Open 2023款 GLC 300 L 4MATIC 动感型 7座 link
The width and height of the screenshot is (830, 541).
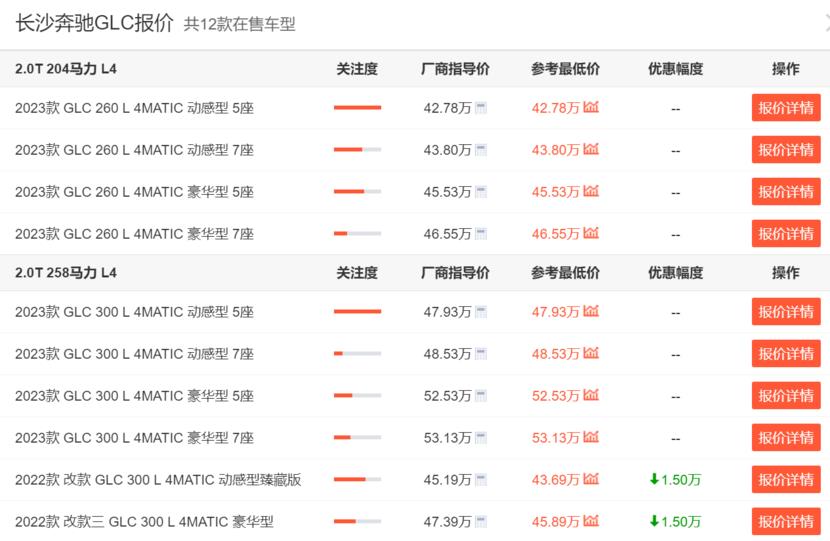click(134, 354)
